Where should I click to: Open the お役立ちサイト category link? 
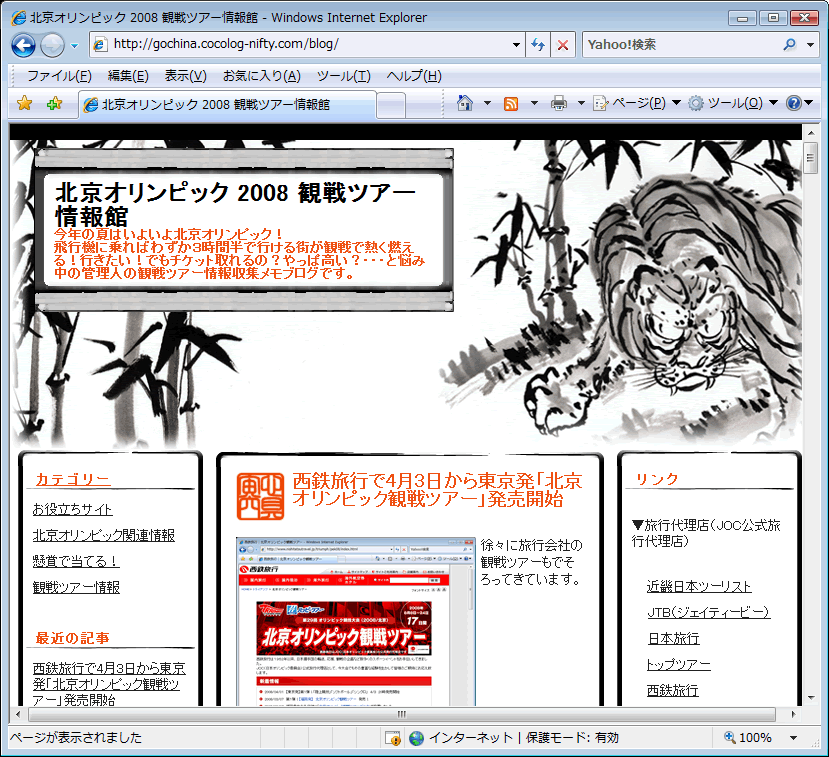point(73,509)
